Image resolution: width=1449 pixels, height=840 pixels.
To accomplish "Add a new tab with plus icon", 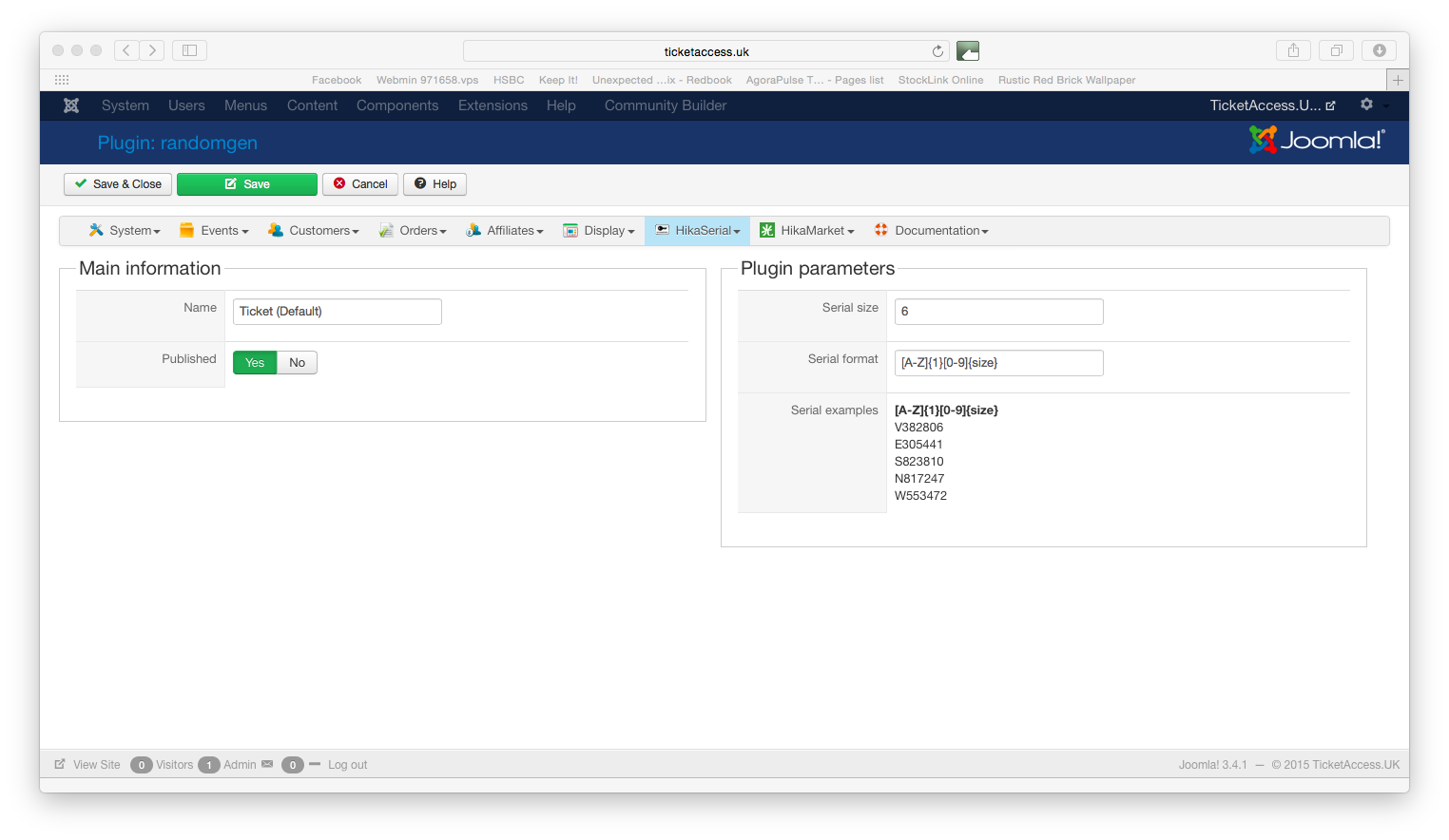I will [x=1398, y=80].
